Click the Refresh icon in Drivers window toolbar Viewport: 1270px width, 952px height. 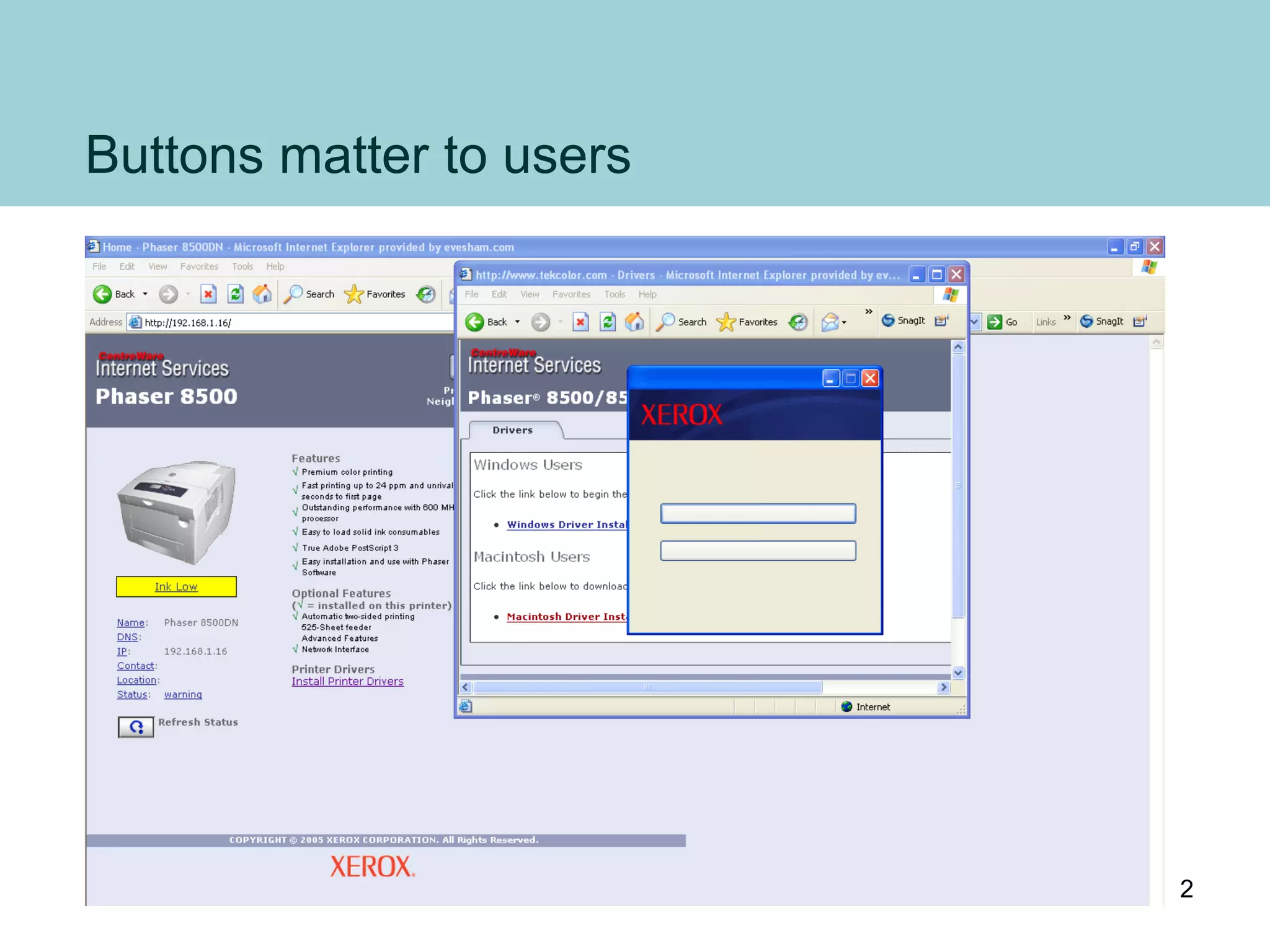(608, 322)
